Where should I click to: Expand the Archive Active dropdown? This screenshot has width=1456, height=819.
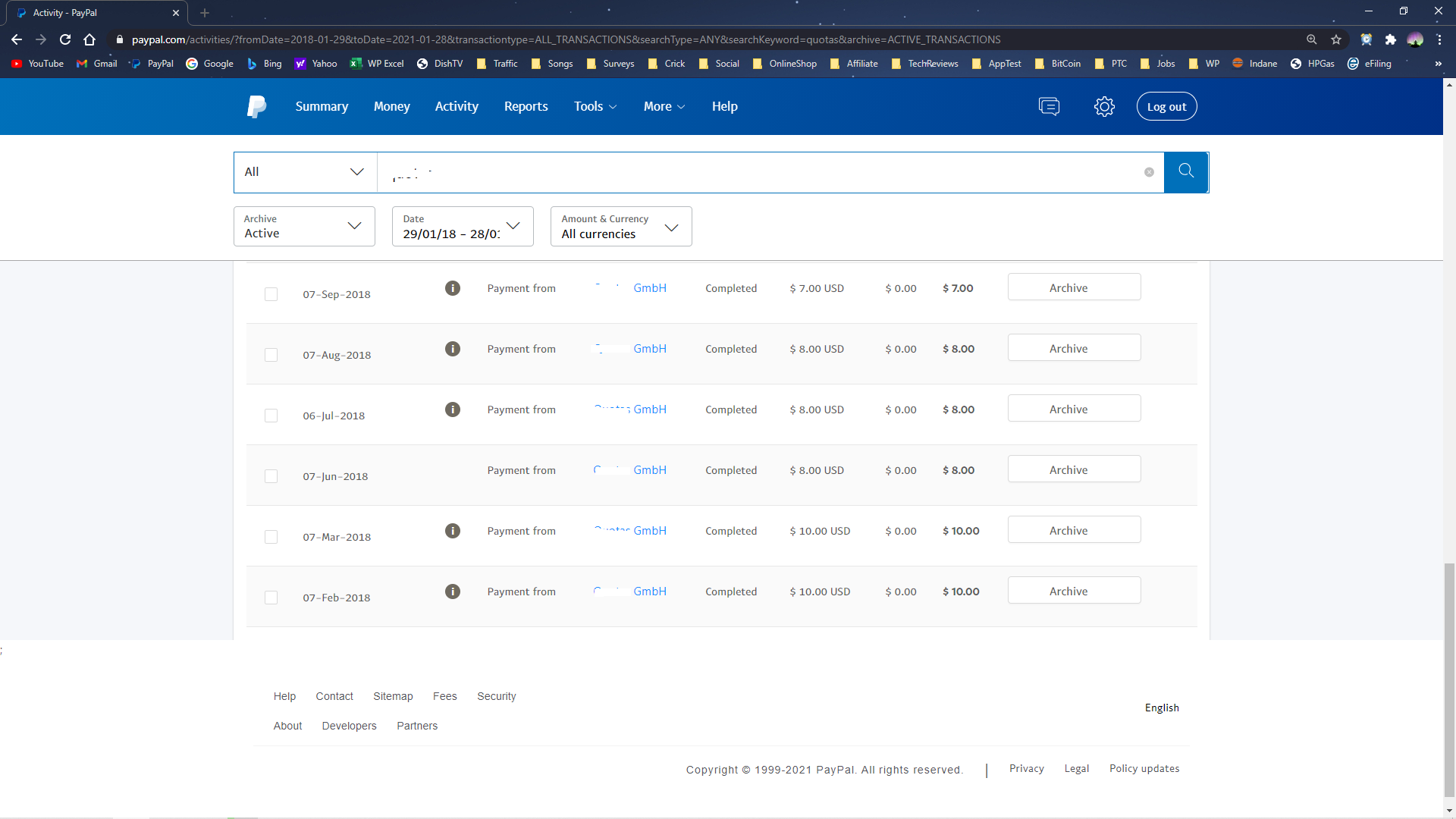304,226
